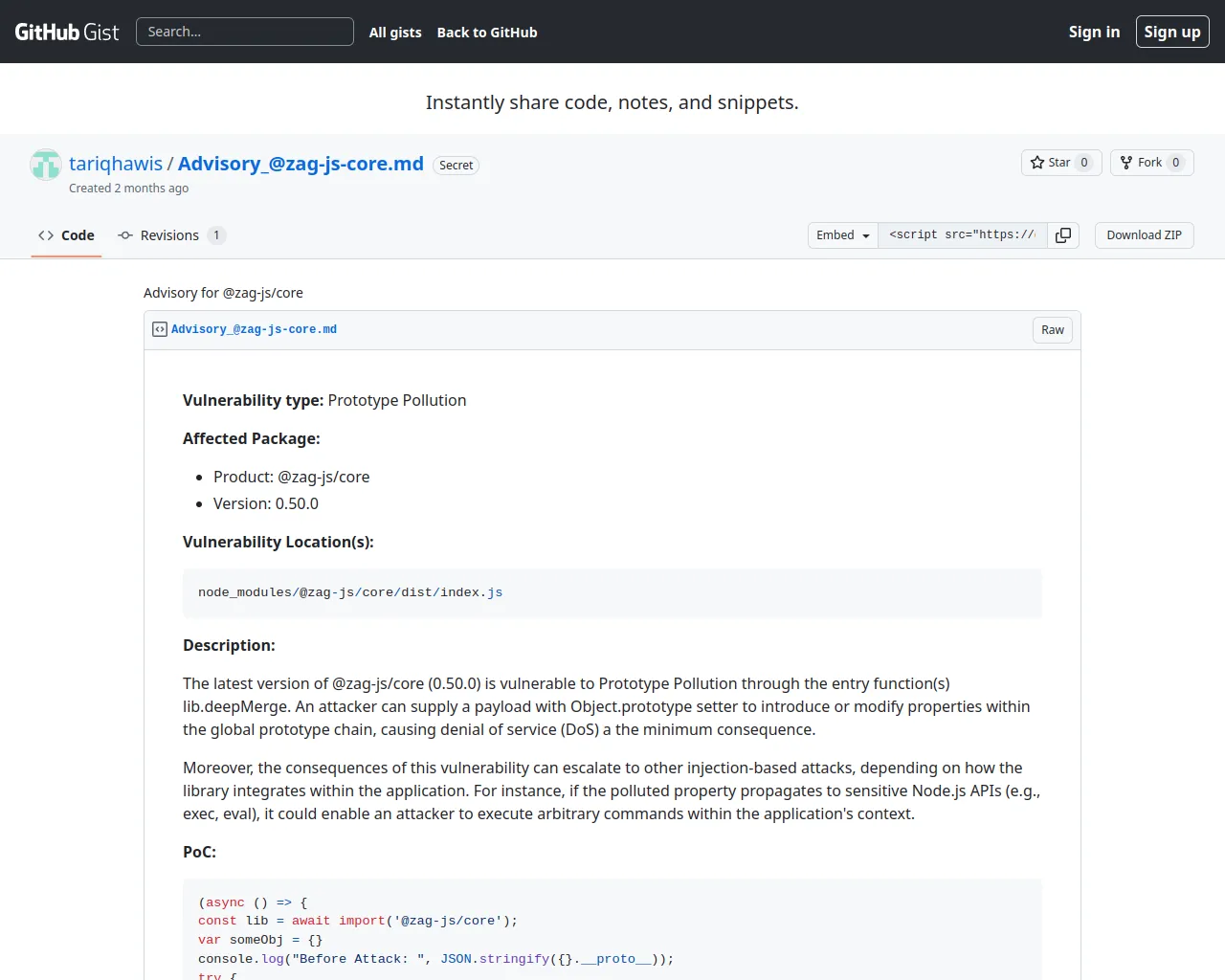
Task: Open the Advisory_@zag-js-core.md file header link
Action: [x=254, y=329]
